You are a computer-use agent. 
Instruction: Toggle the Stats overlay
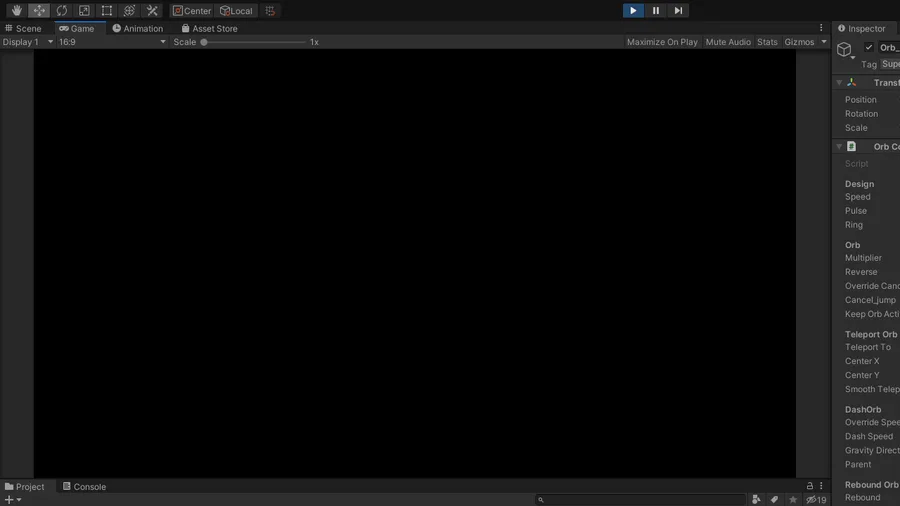pyautogui.click(x=767, y=42)
